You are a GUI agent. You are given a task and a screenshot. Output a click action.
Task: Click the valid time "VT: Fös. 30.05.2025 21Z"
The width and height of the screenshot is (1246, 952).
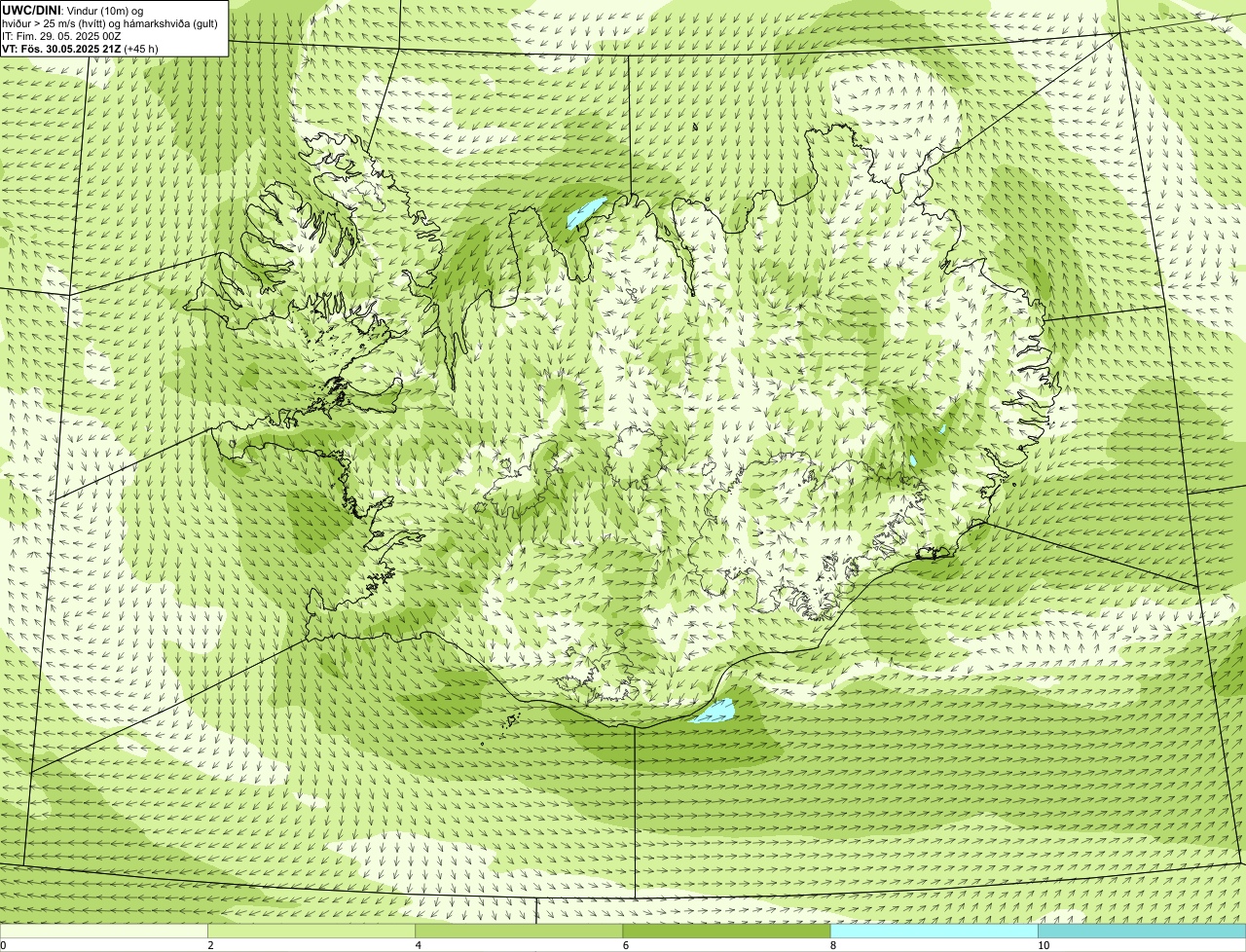tap(62, 49)
